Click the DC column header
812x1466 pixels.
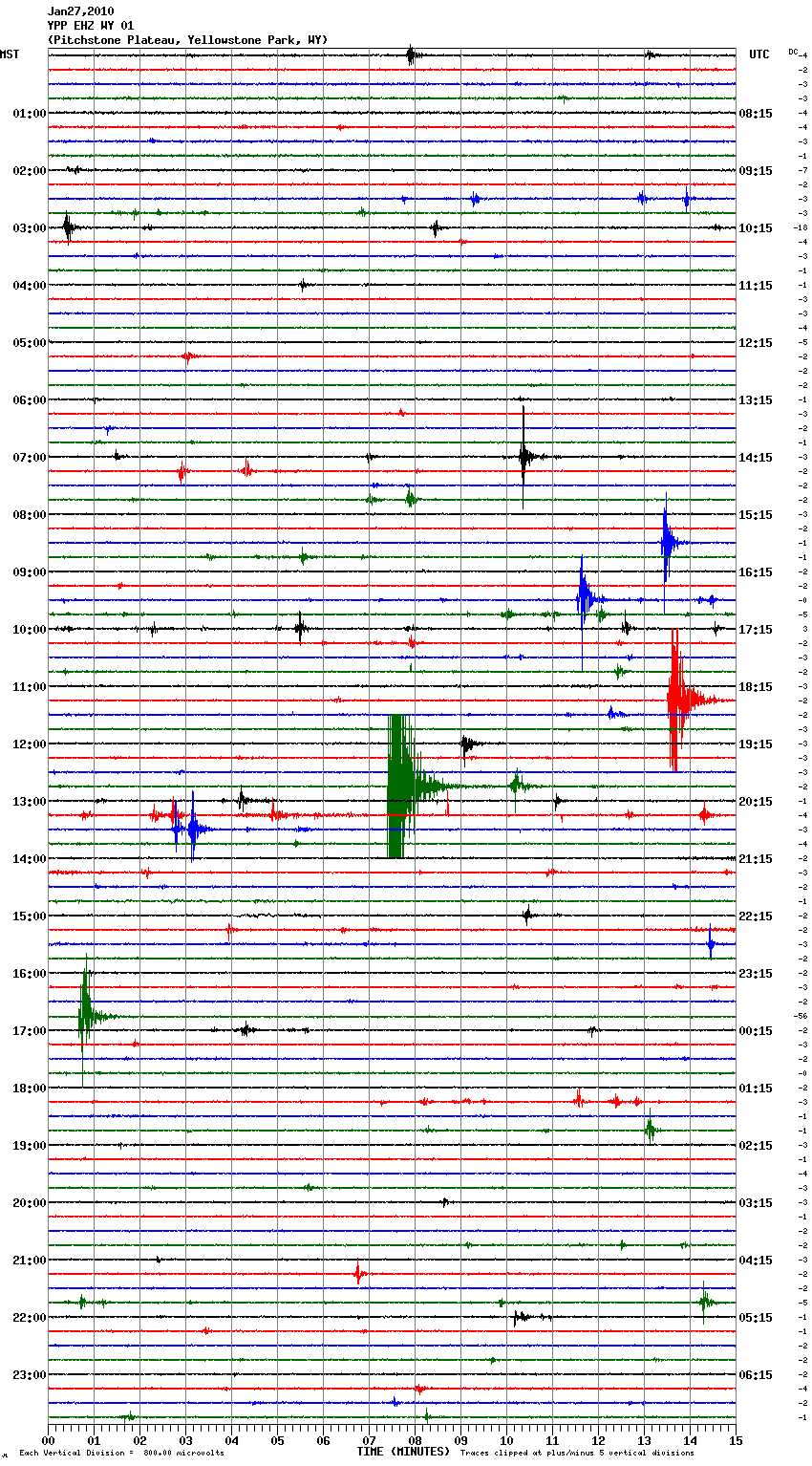coord(793,51)
